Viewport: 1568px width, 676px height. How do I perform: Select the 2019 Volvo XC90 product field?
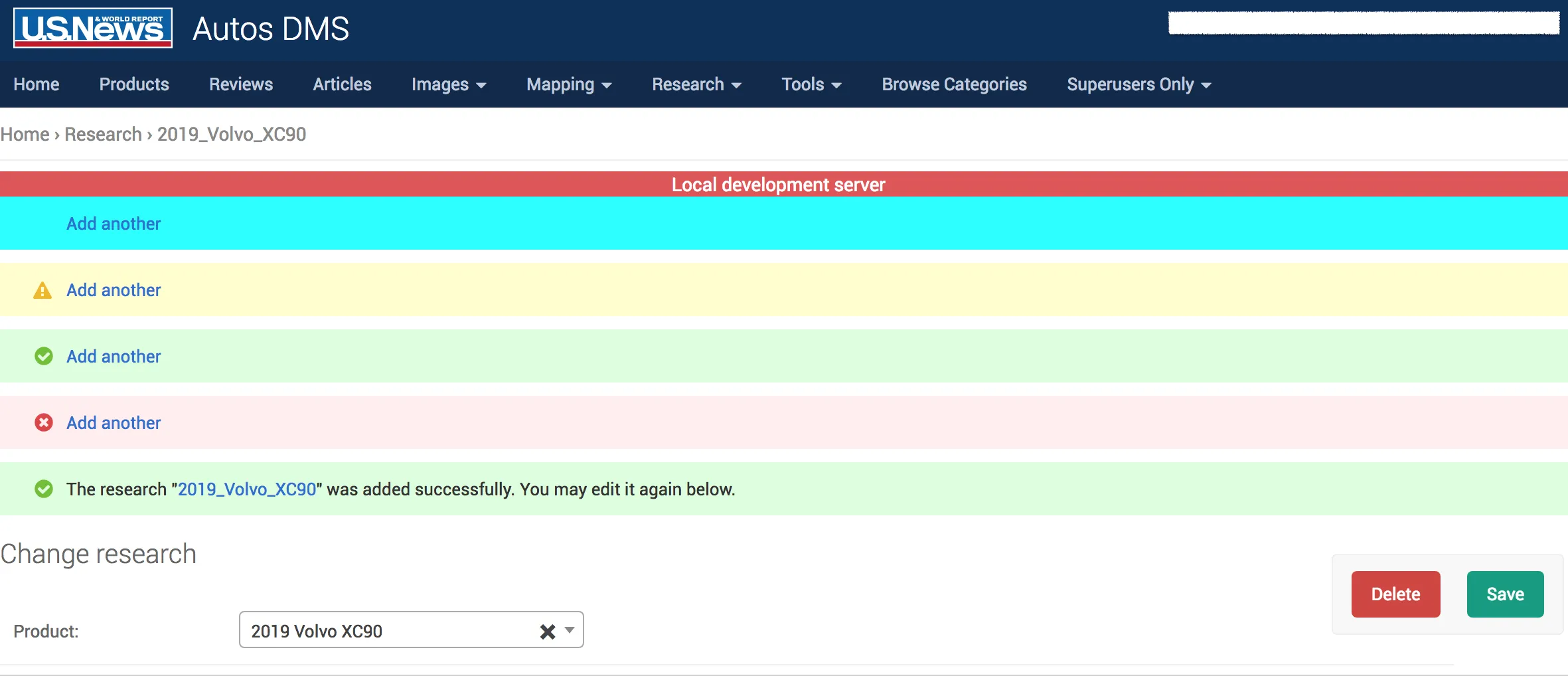(412, 630)
